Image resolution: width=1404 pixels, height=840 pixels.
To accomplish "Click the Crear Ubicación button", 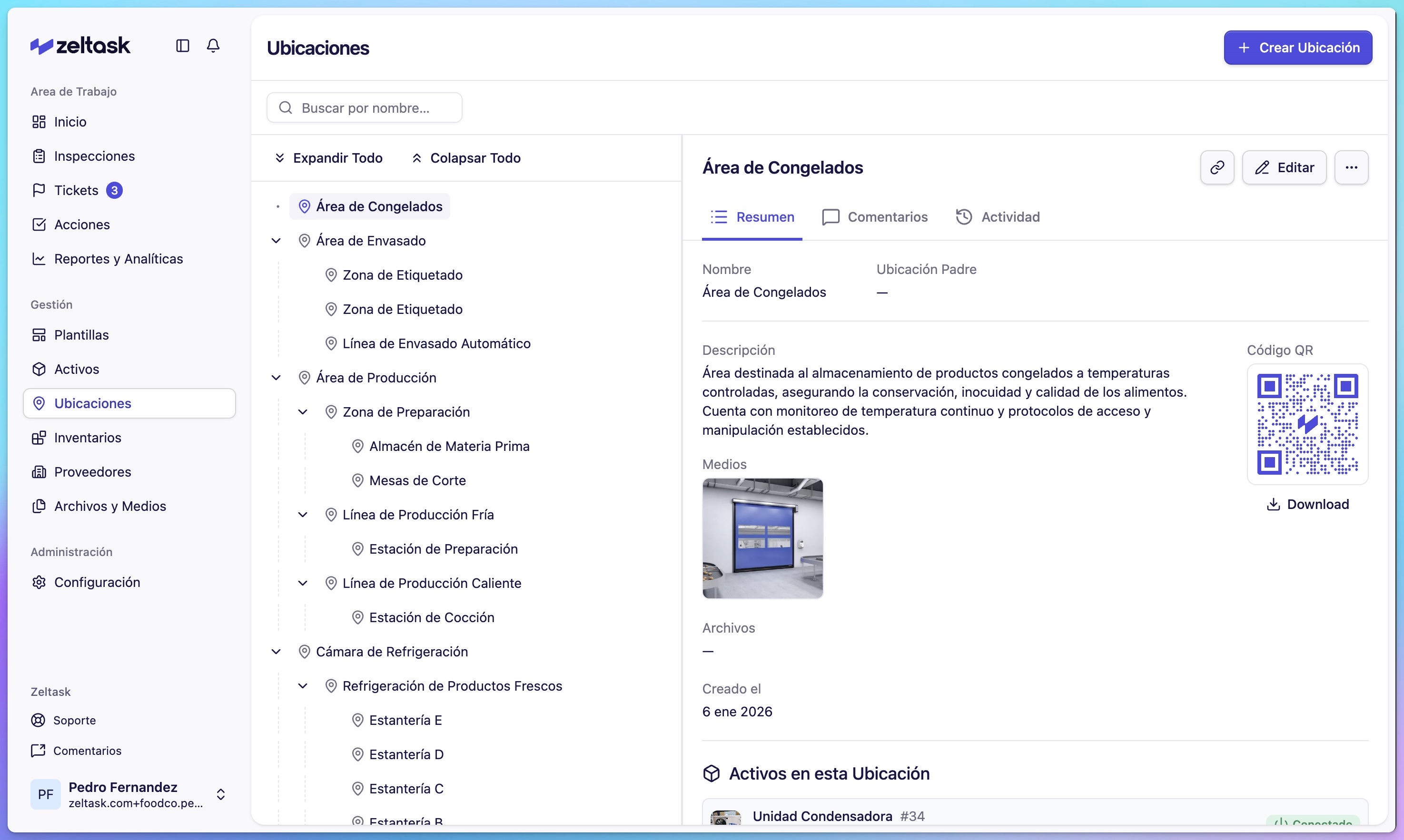I will [1297, 48].
